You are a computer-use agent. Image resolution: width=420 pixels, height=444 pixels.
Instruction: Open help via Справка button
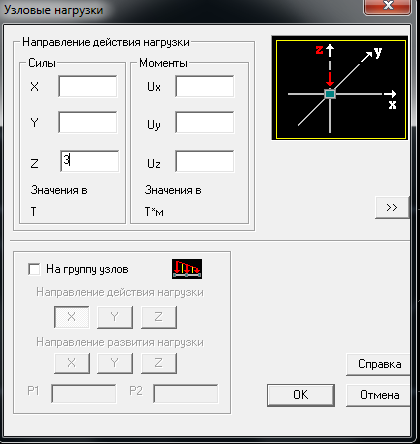[379, 364]
